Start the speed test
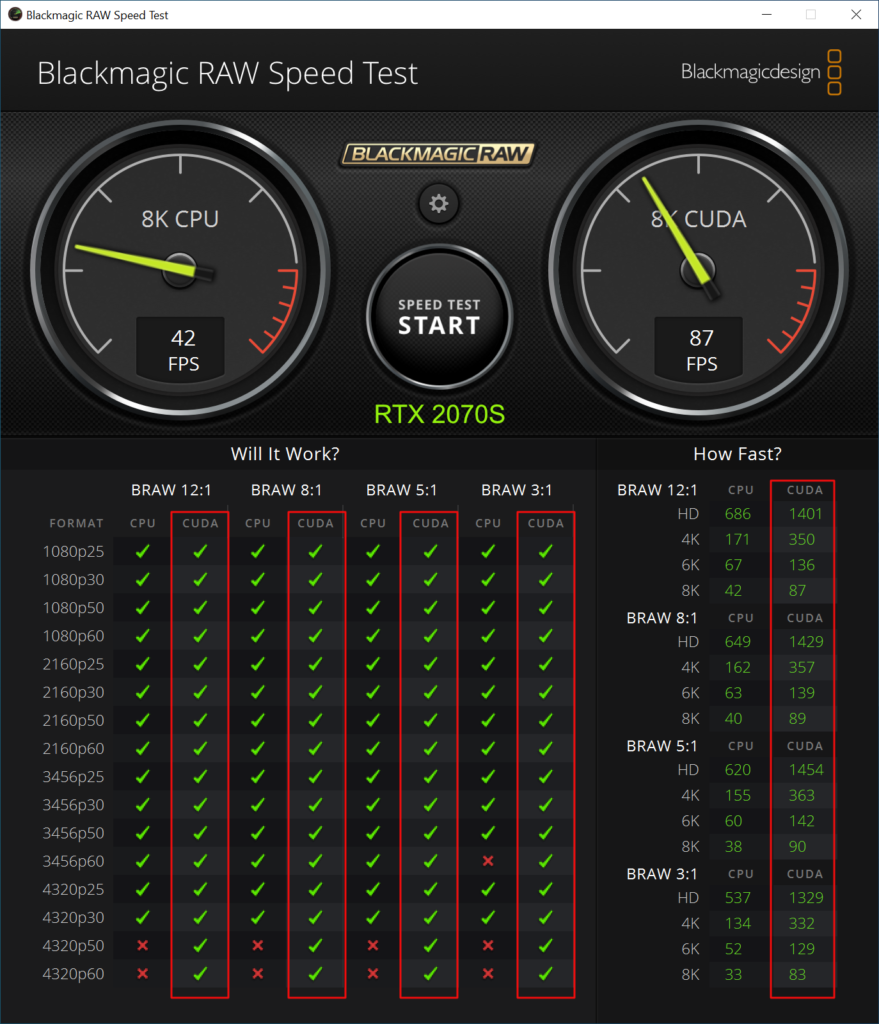 [439, 317]
